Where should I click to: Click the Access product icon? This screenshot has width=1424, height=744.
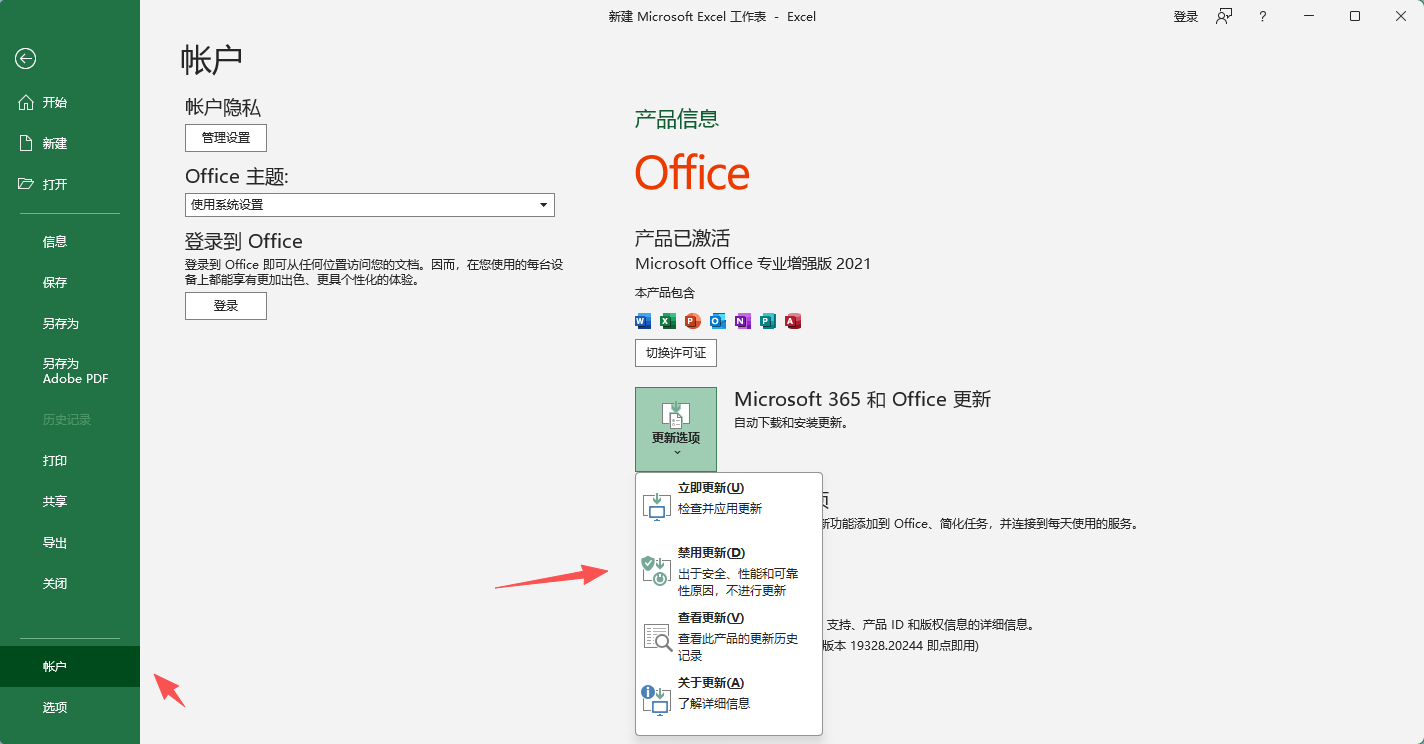tap(792, 321)
